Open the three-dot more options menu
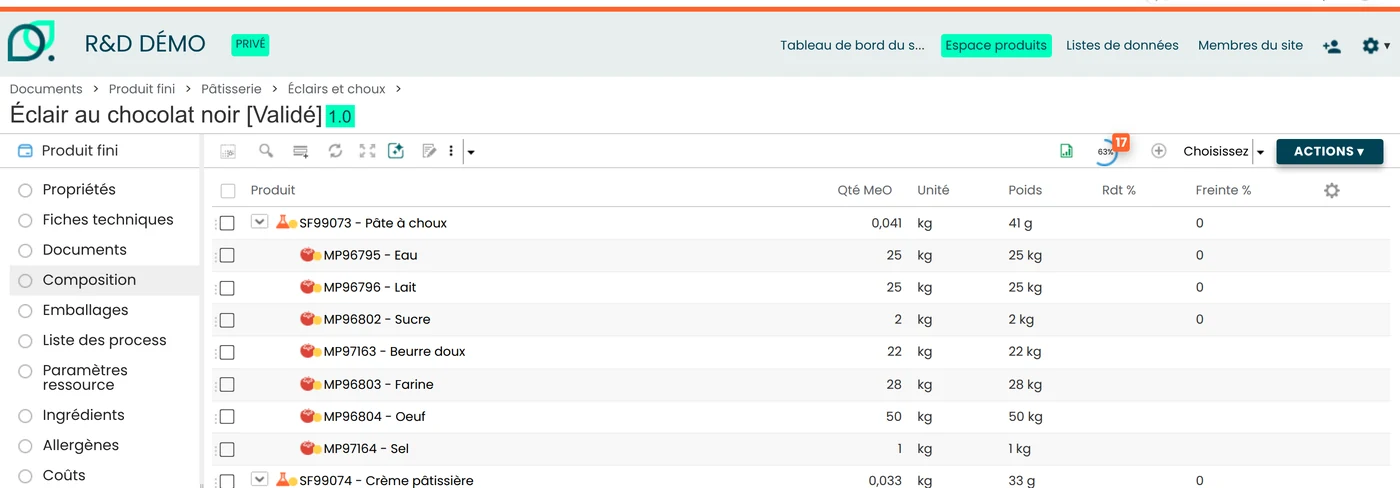 click(451, 151)
